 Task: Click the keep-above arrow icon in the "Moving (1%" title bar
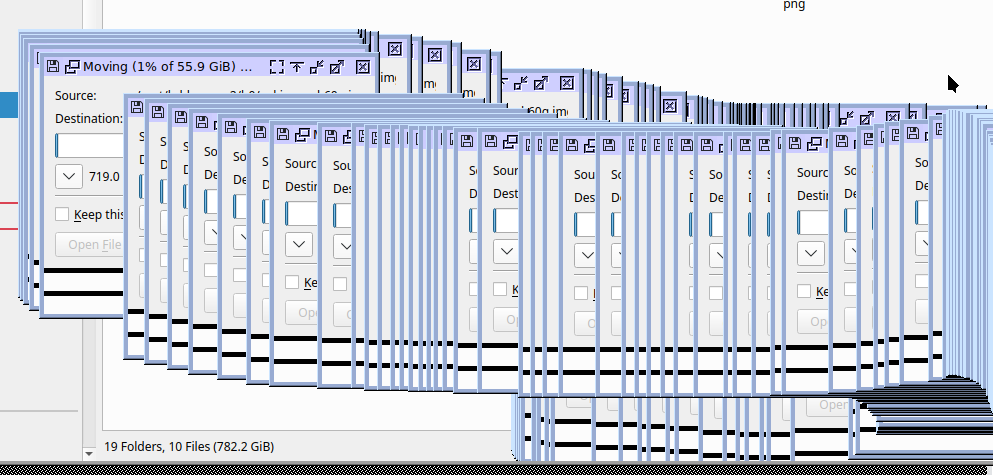pyautogui.click(x=297, y=67)
